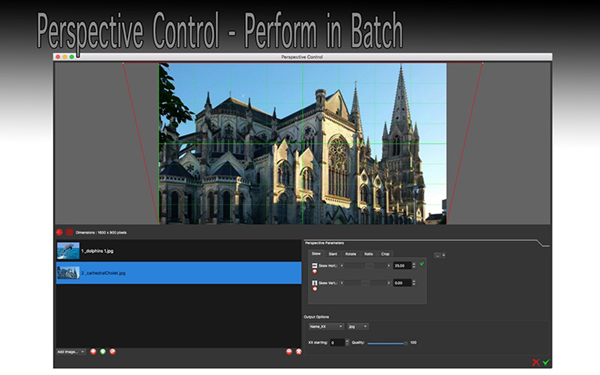Click the small ellipsis button beside the tabs
Viewport: 600px width, 375px height.
pyautogui.click(x=437, y=255)
